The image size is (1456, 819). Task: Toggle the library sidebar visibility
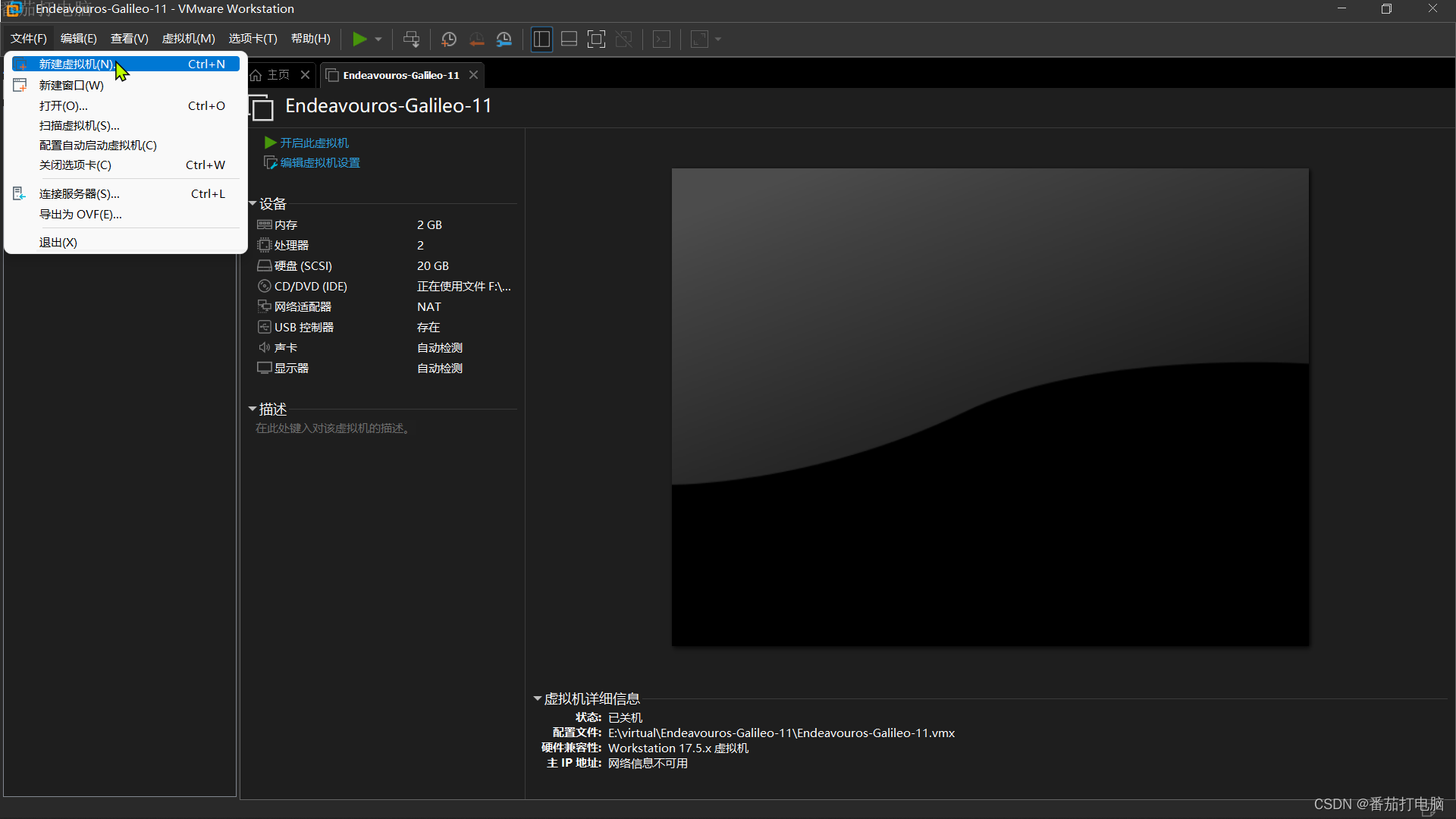pyautogui.click(x=541, y=39)
